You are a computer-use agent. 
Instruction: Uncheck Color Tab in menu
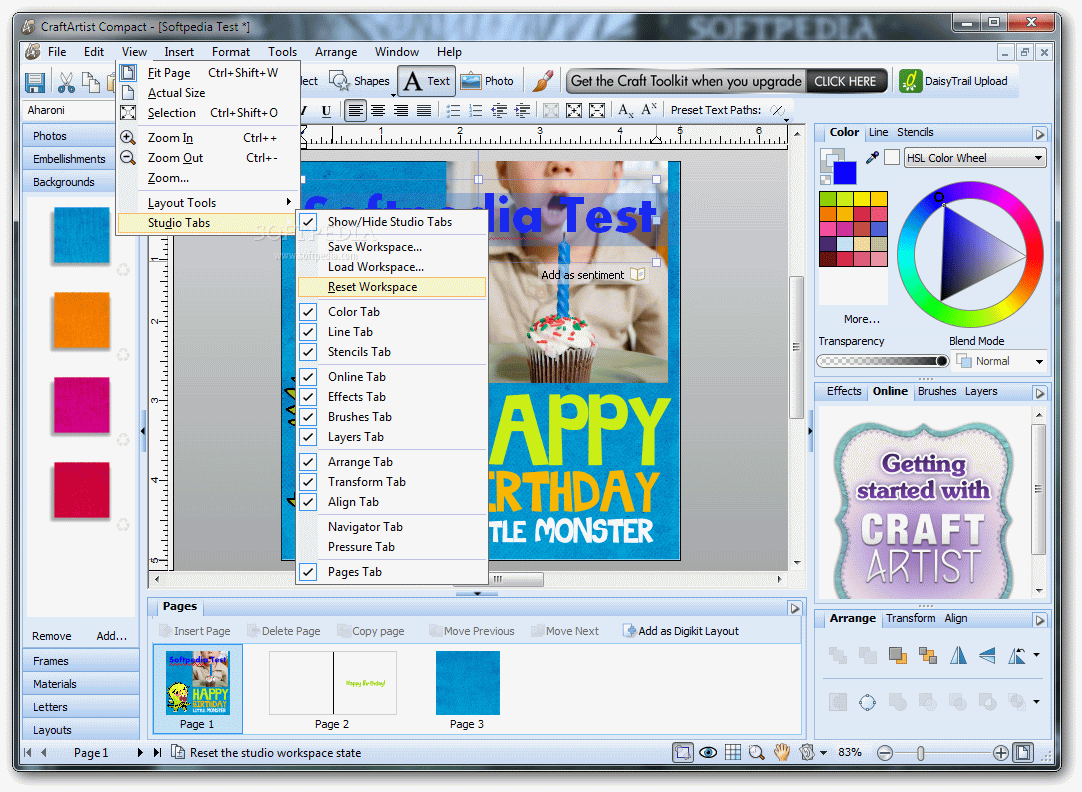pos(308,312)
